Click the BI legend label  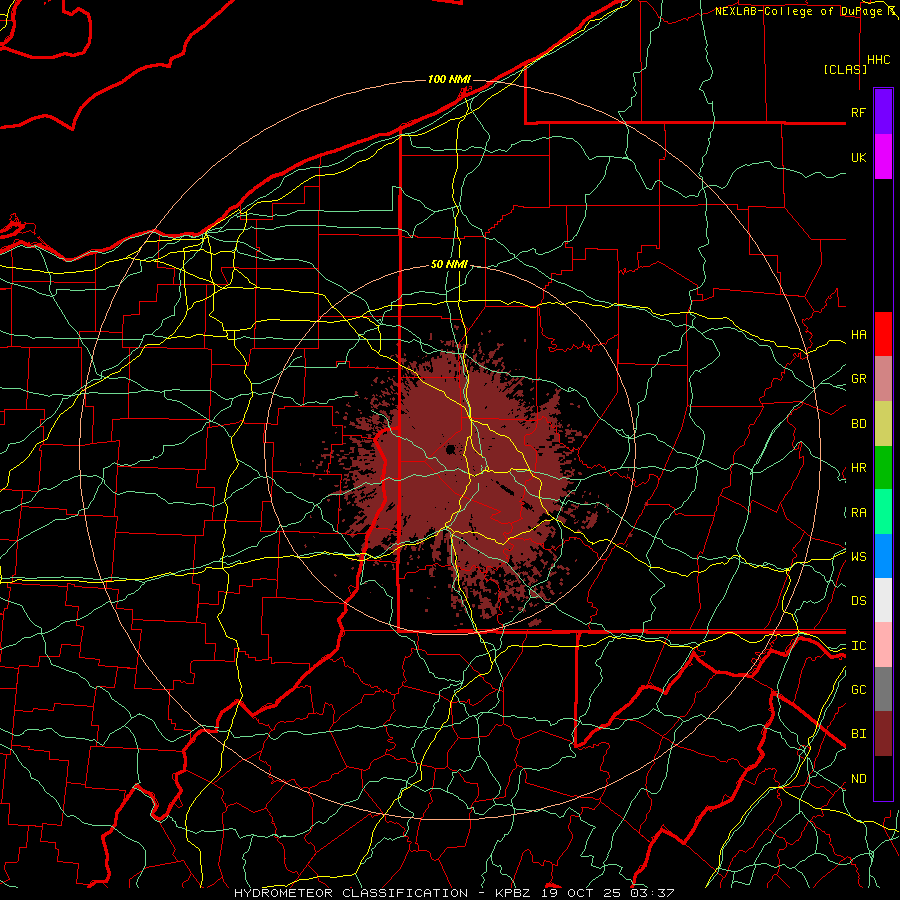858,734
